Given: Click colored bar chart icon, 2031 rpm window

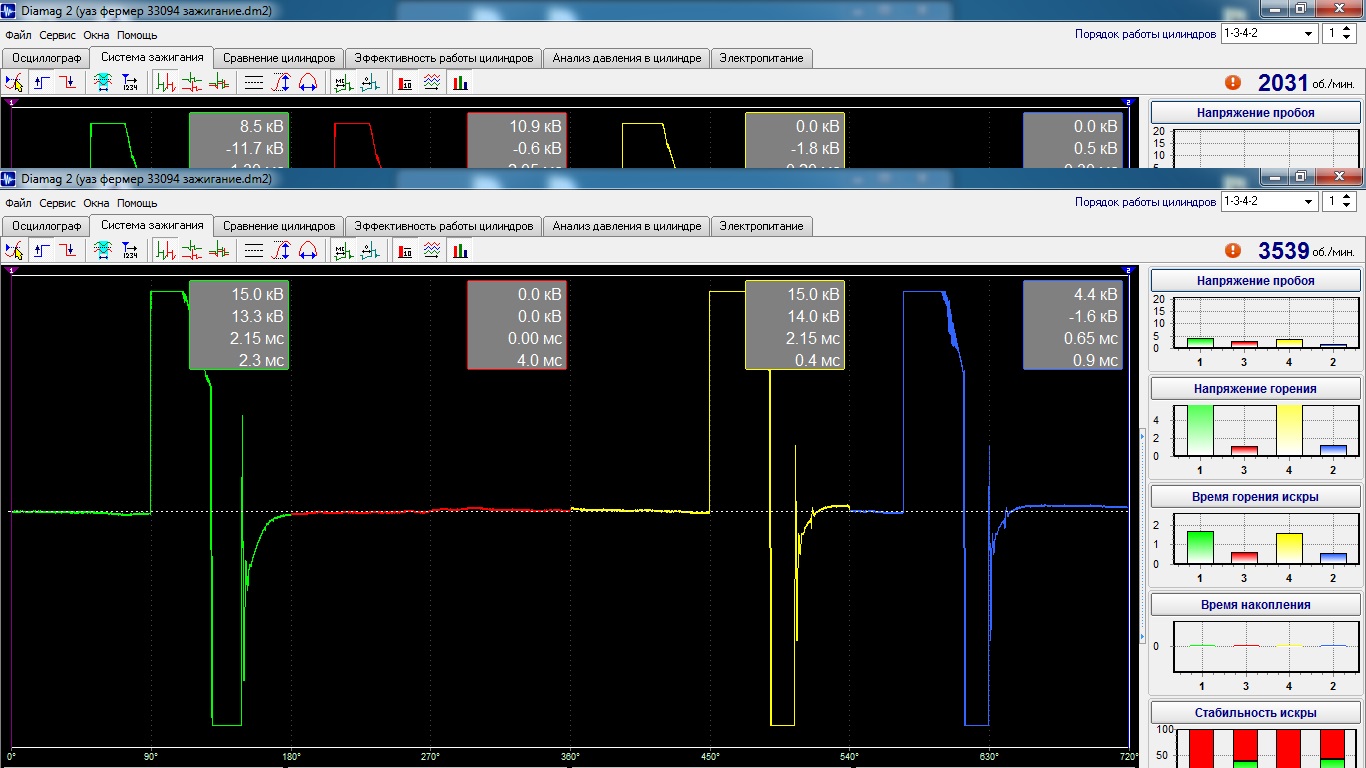Looking at the screenshot, I should pos(459,82).
